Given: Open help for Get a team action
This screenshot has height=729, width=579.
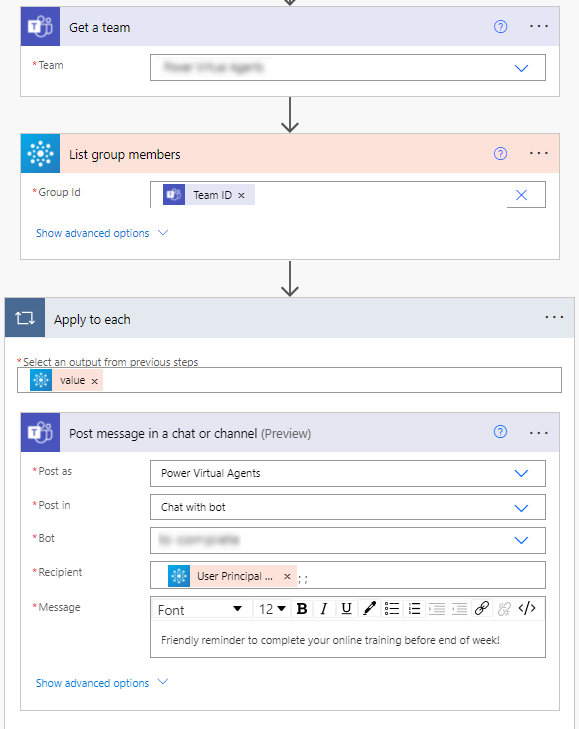Looking at the screenshot, I should click(500, 27).
